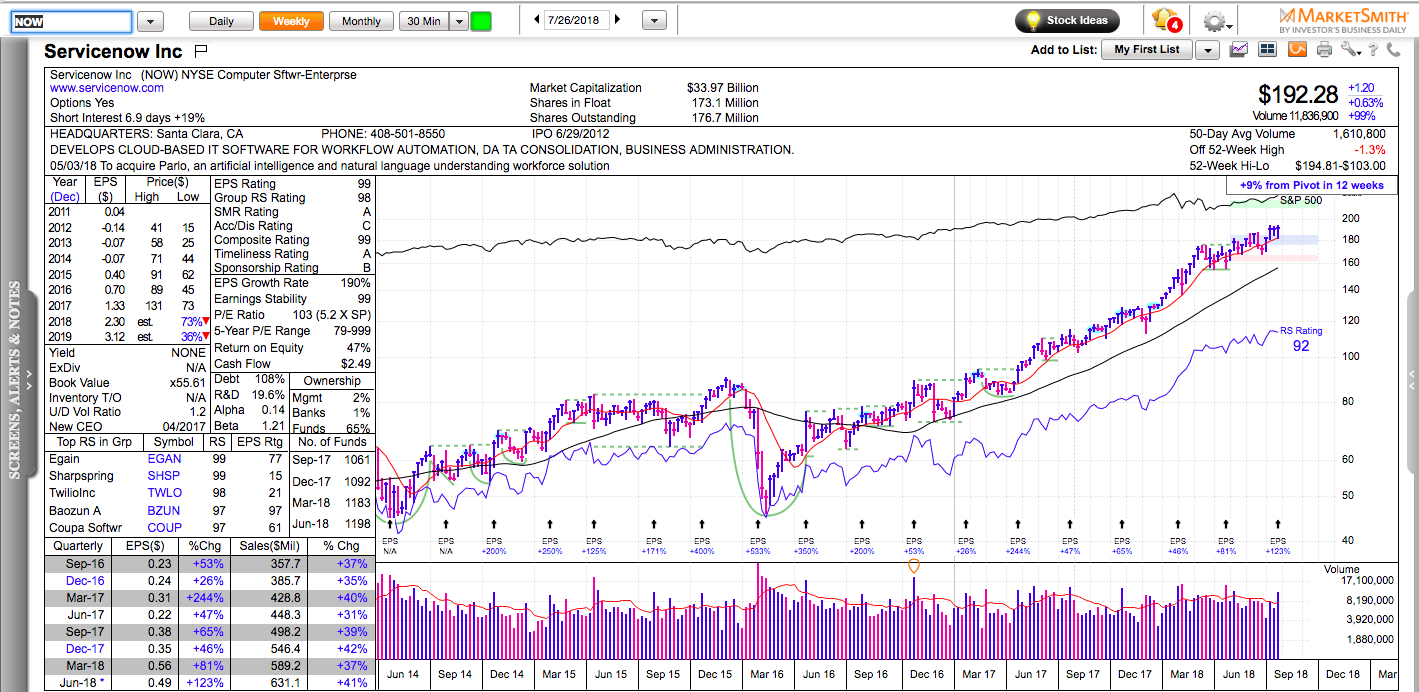Select the Weekly chart periodicity

291,21
